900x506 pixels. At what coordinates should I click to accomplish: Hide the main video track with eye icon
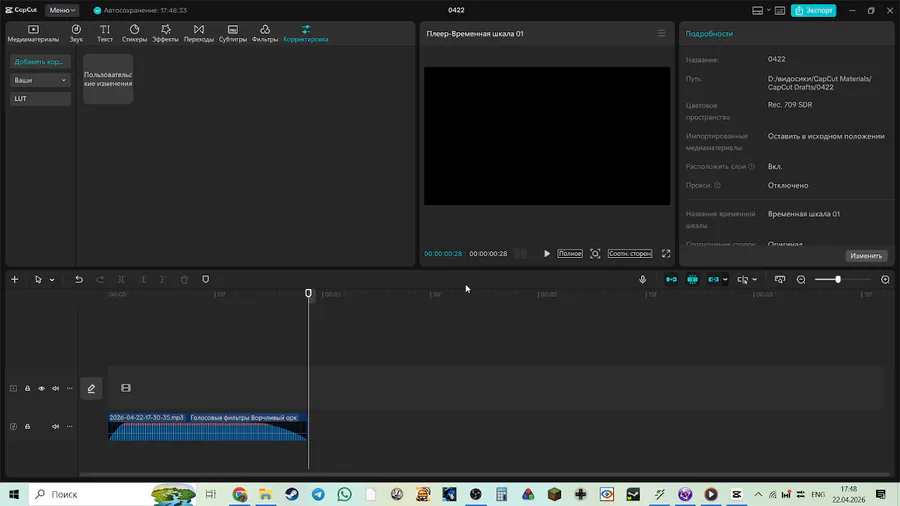41,388
